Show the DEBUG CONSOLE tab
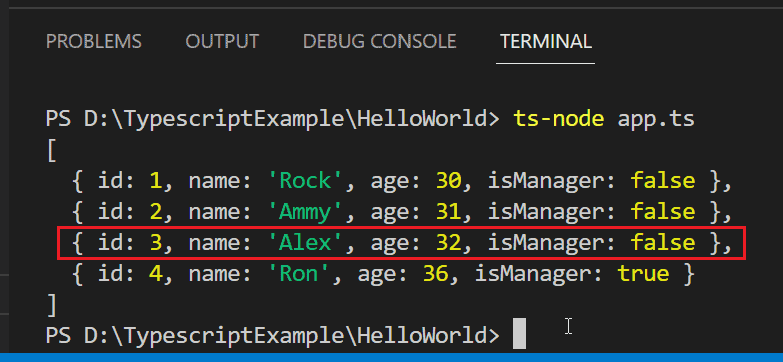 point(380,41)
